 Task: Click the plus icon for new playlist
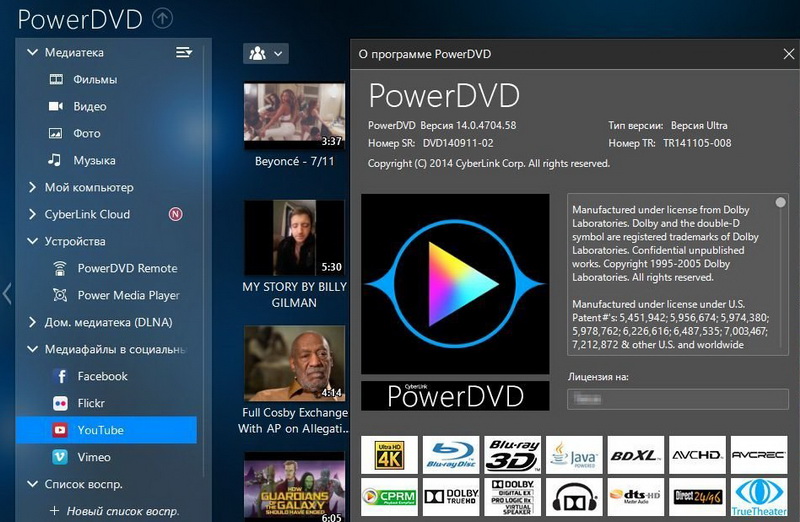[x=55, y=510]
